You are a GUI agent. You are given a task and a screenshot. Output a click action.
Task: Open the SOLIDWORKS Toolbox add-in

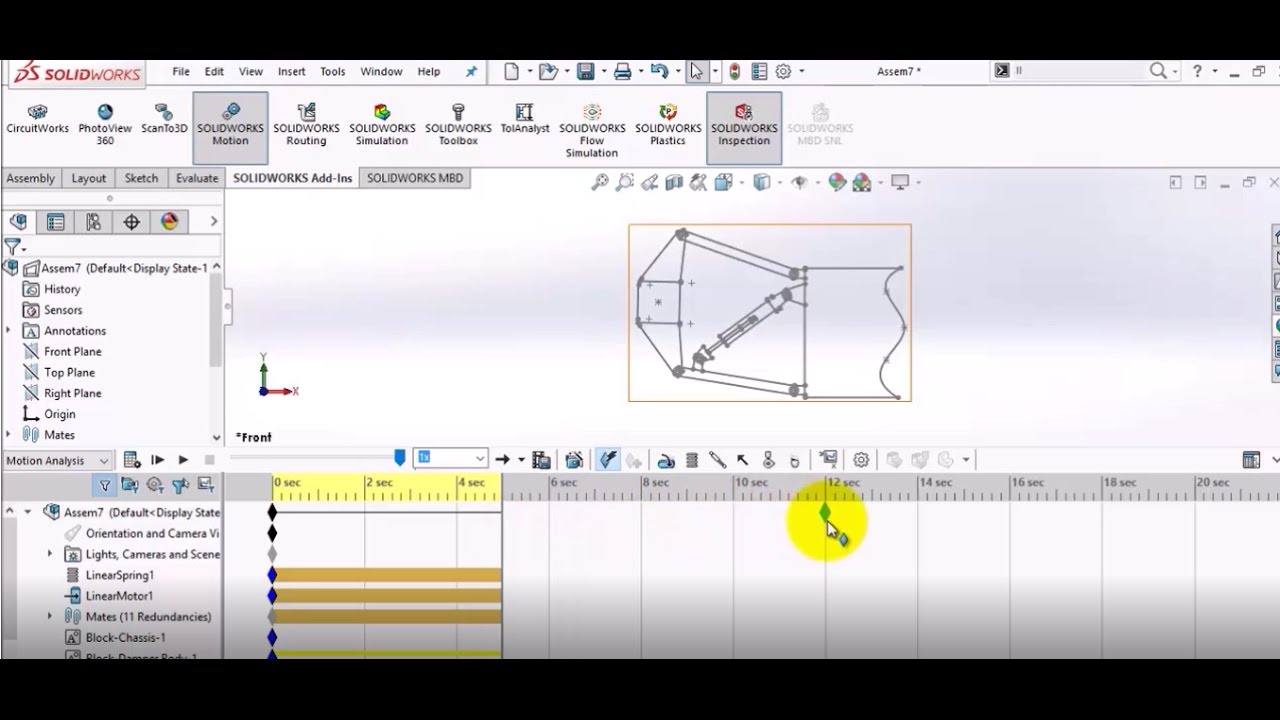[458, 126]
